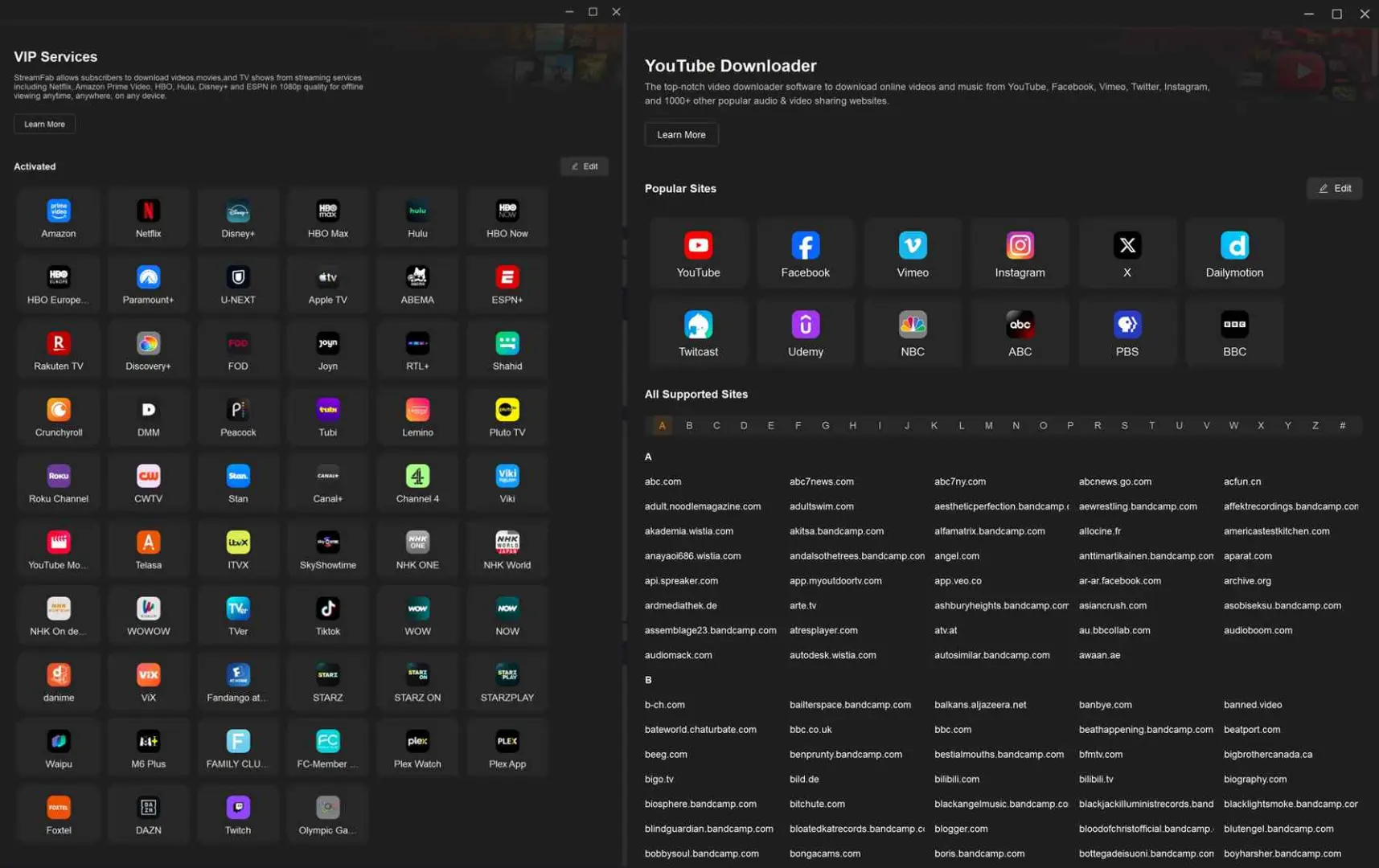Image resolution: width=1379 pixels, height=868 pixels.
Task: Choose the Udemy site icon
Action: 805,333
